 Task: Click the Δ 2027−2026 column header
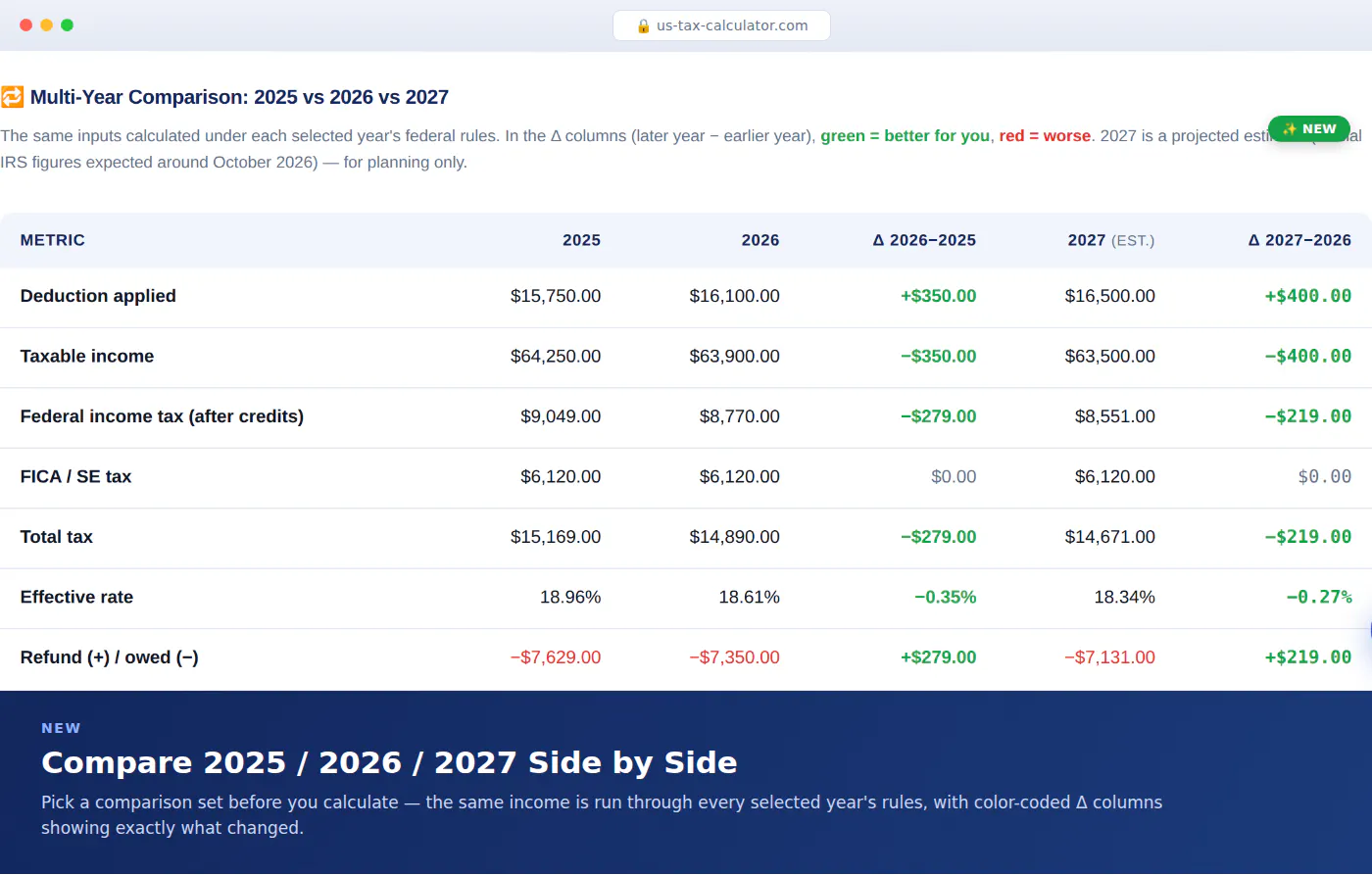1299,240
